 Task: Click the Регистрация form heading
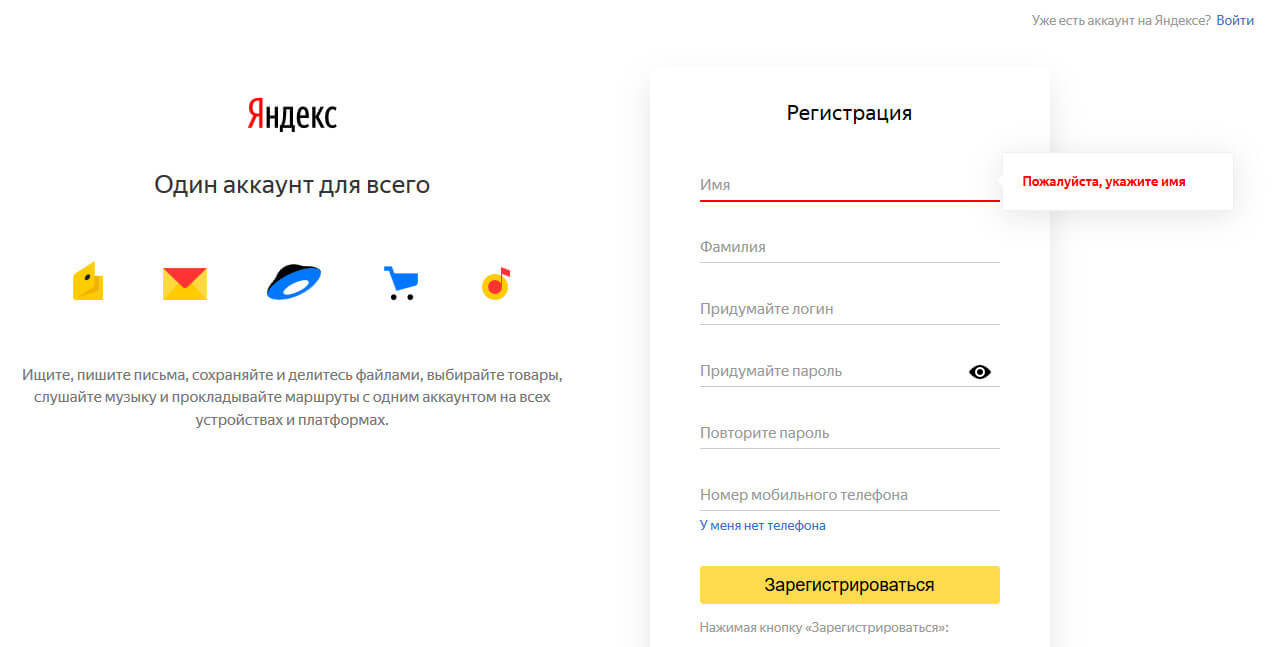pos(849,113)
